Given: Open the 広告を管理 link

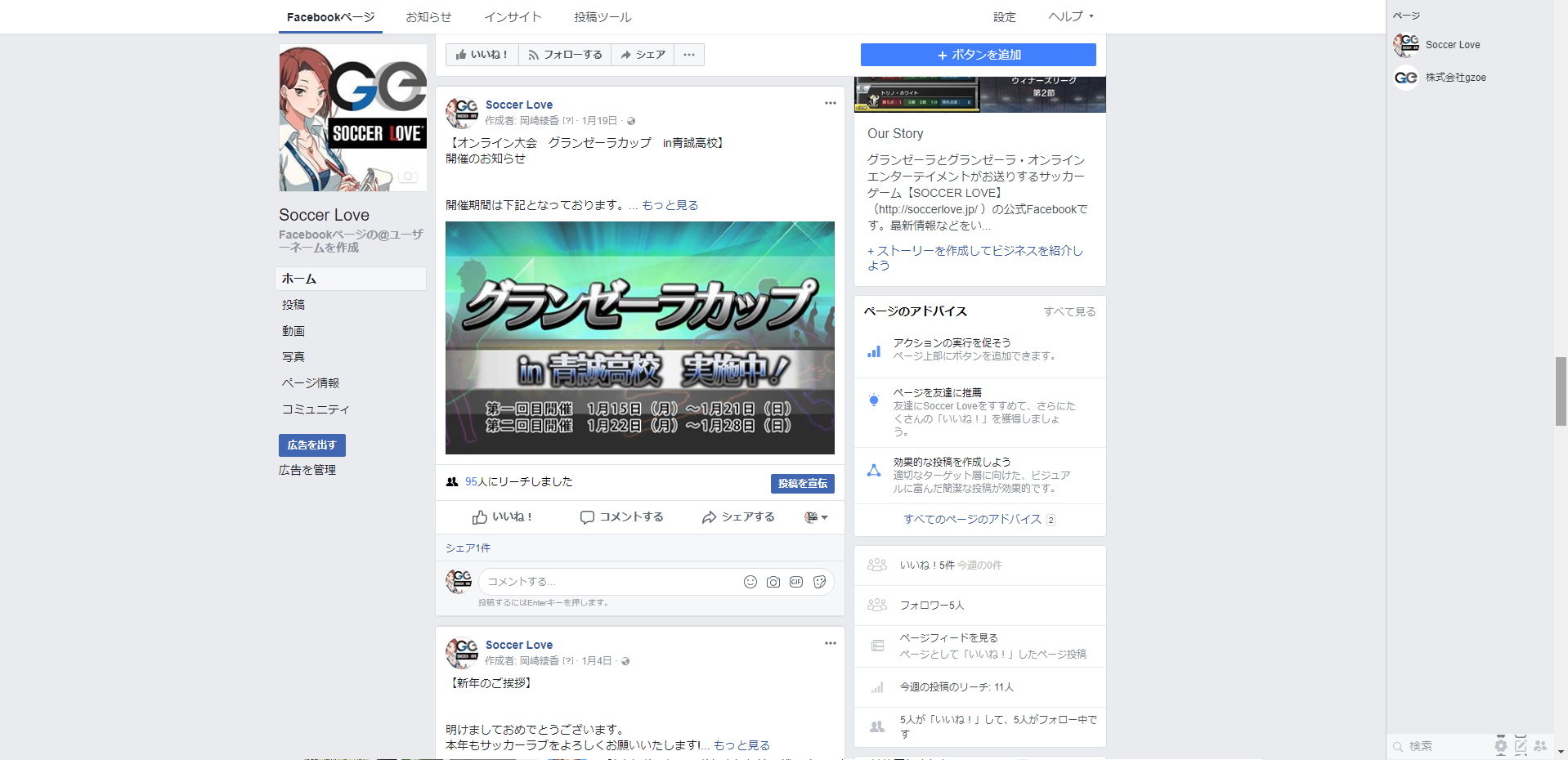Looking at the screenshot, I should point(307,470).
